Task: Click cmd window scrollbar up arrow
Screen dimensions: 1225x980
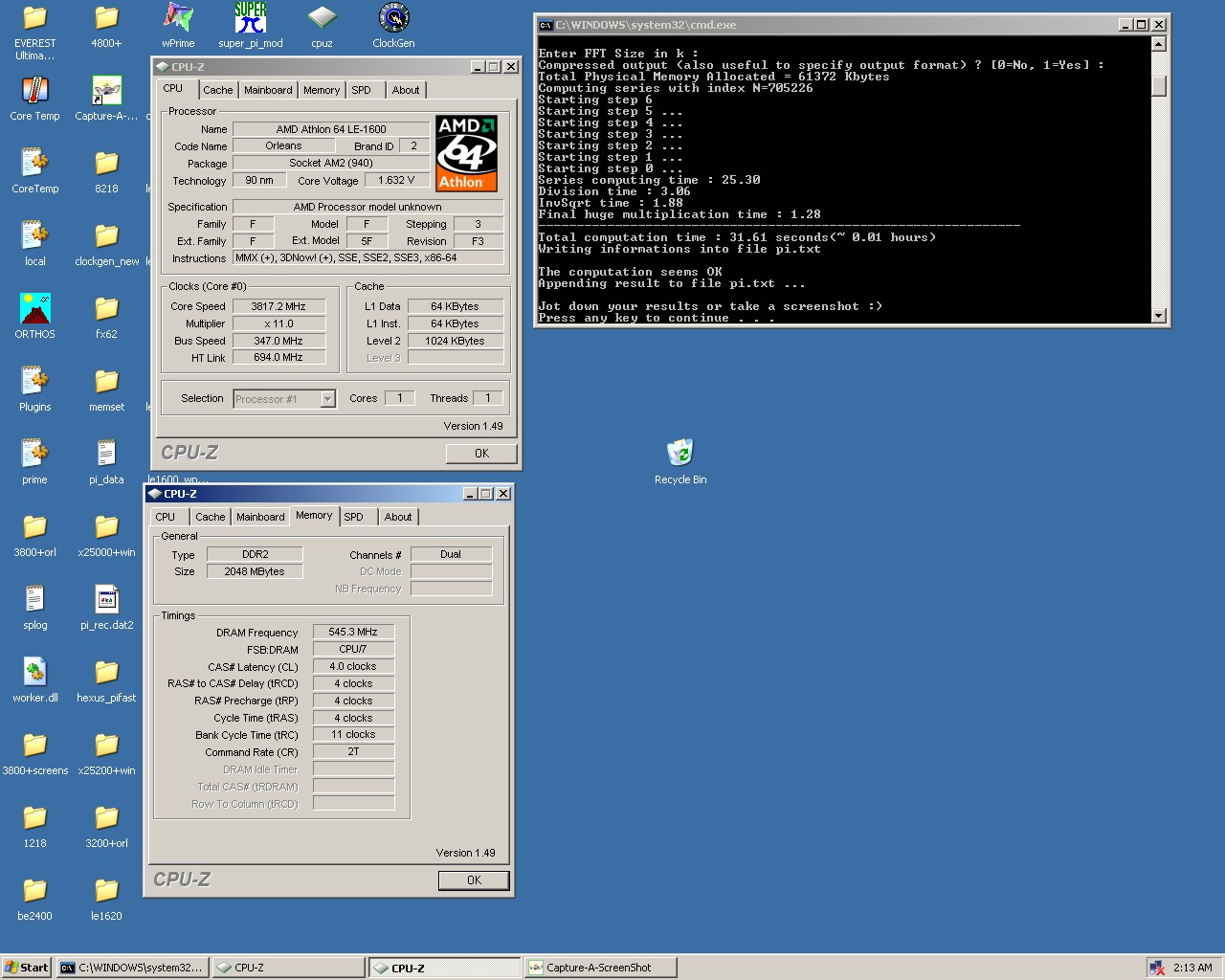Action: [x=1158, y=43]
